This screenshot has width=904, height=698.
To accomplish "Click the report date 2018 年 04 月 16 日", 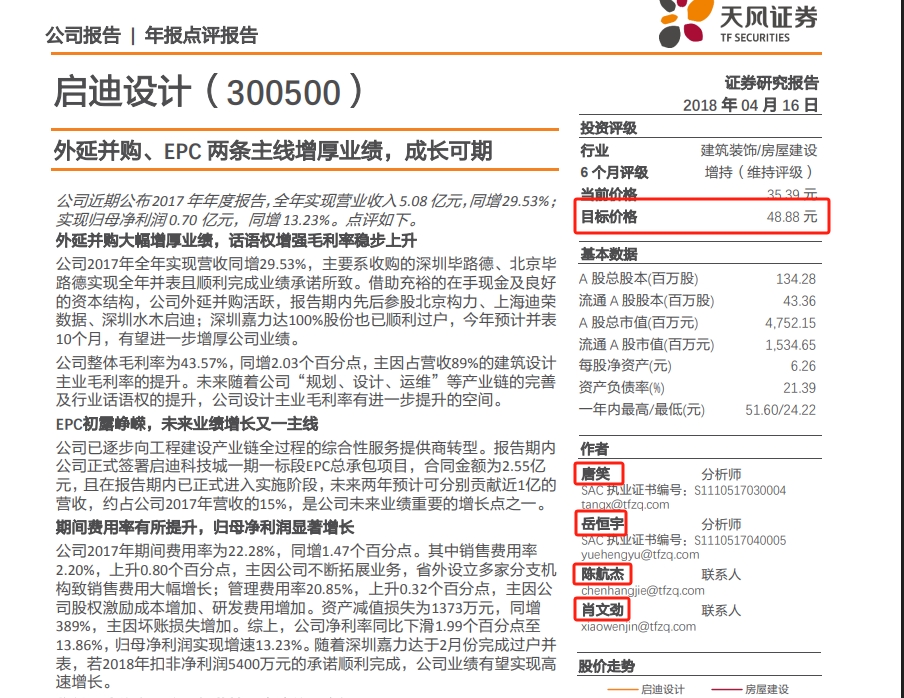I will [751, 105].
